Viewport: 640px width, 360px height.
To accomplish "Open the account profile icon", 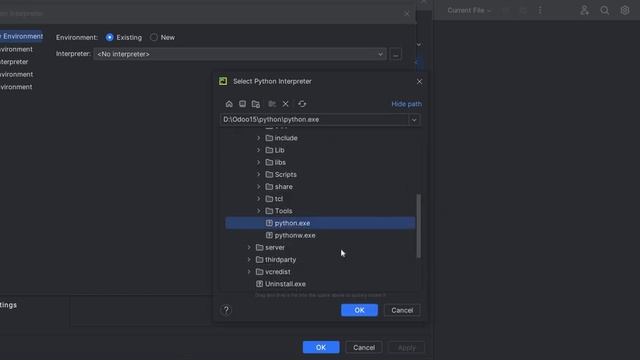I will coord(584,11).
